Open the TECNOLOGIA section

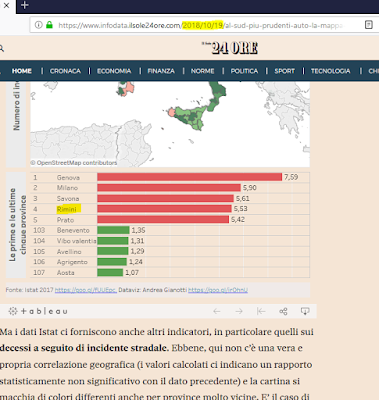click(x=330, y=71)
